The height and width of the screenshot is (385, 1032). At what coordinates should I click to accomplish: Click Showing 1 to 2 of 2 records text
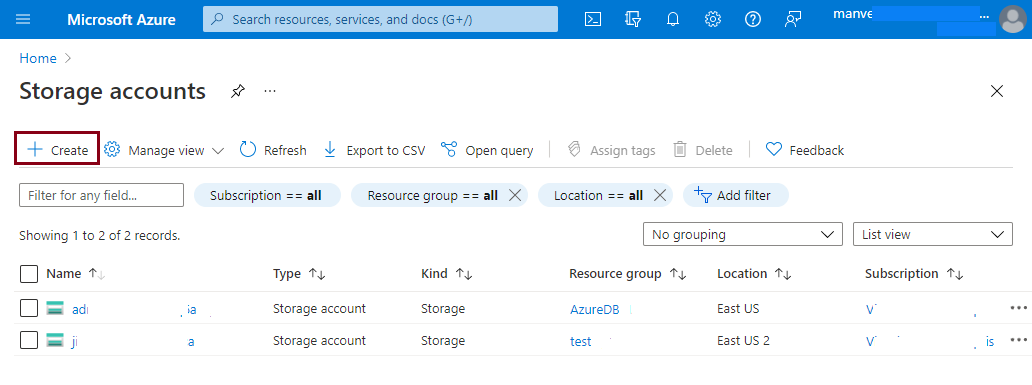click(x=99, y=235)
